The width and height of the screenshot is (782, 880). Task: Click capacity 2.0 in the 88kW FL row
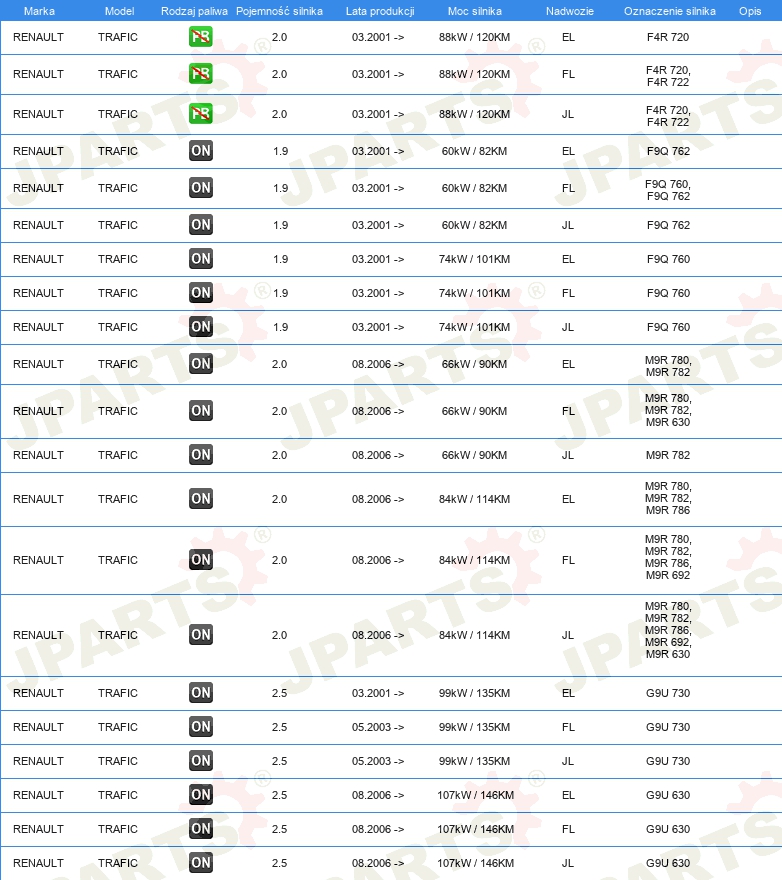tap(280, 74)
